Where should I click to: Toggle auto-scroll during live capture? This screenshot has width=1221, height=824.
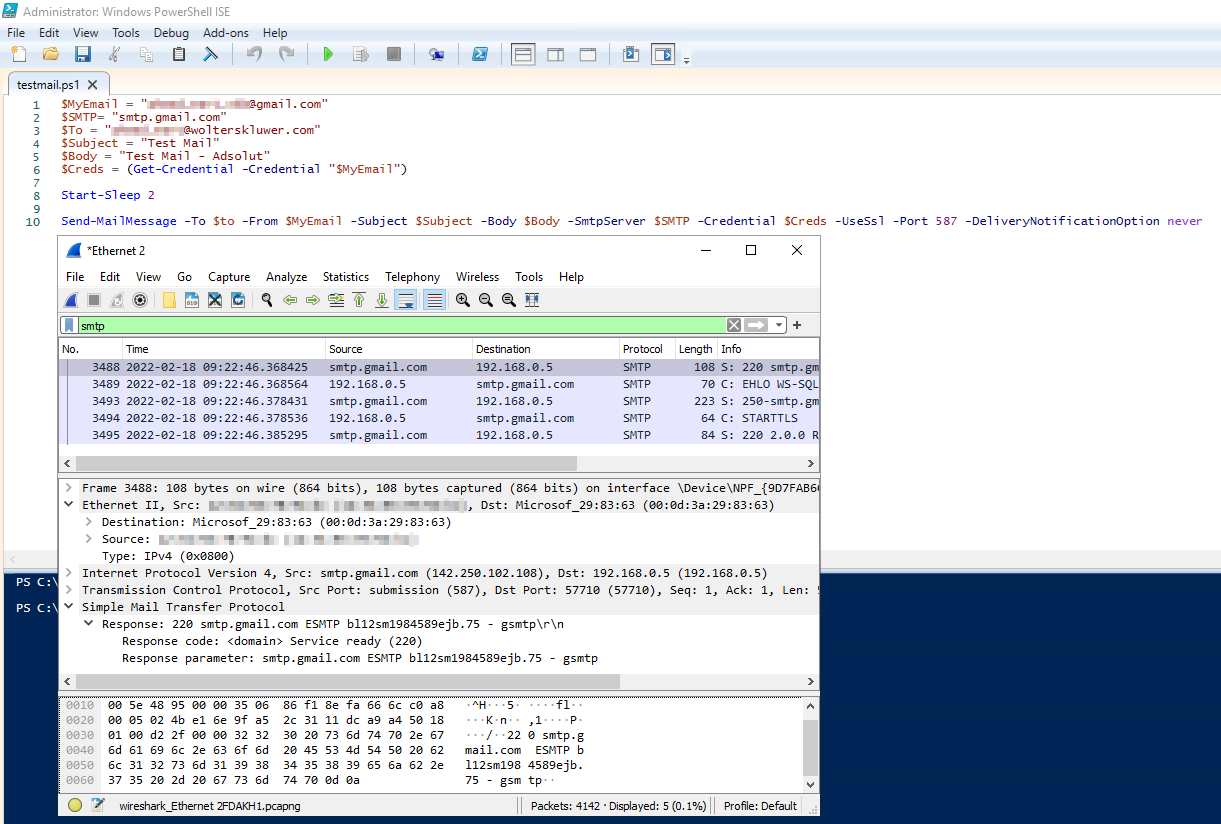coord(405,300)
